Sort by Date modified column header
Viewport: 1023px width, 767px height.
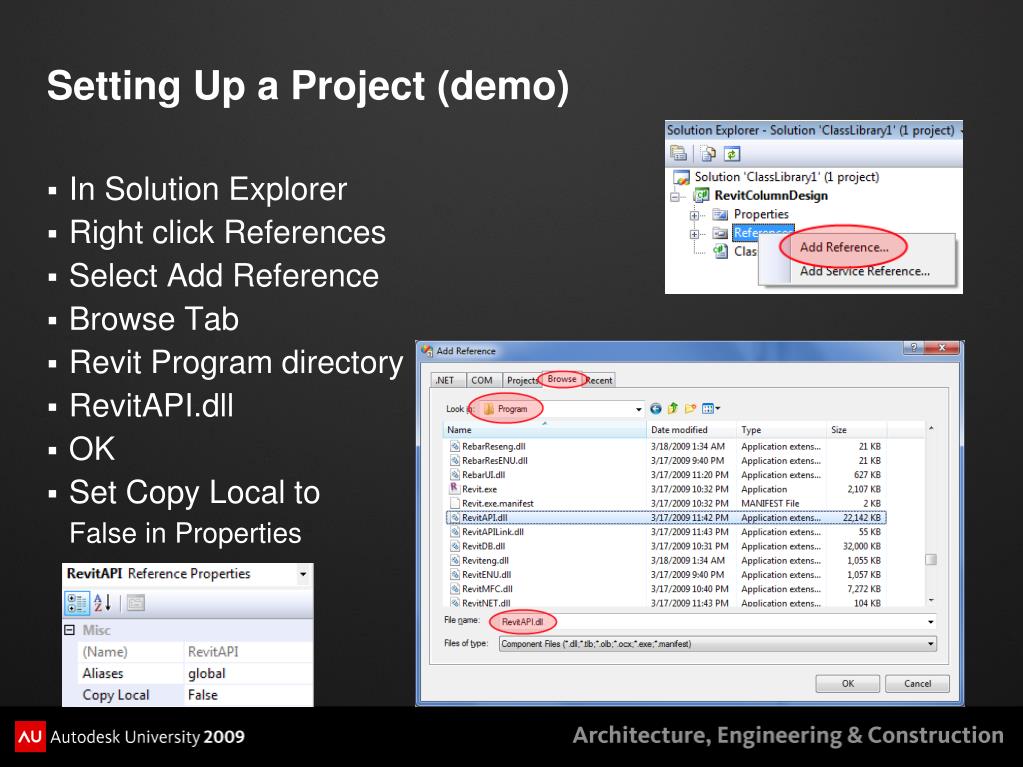pos(691,430)
